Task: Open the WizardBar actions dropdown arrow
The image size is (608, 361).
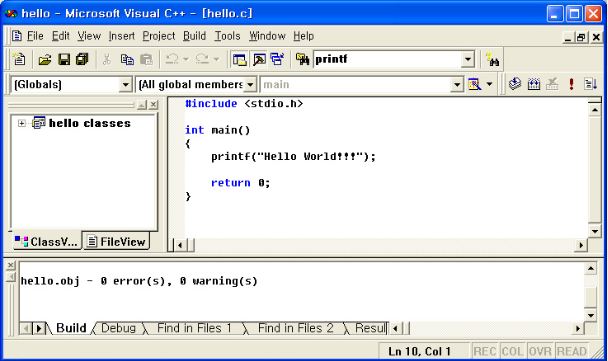Action: coord(489,84)
